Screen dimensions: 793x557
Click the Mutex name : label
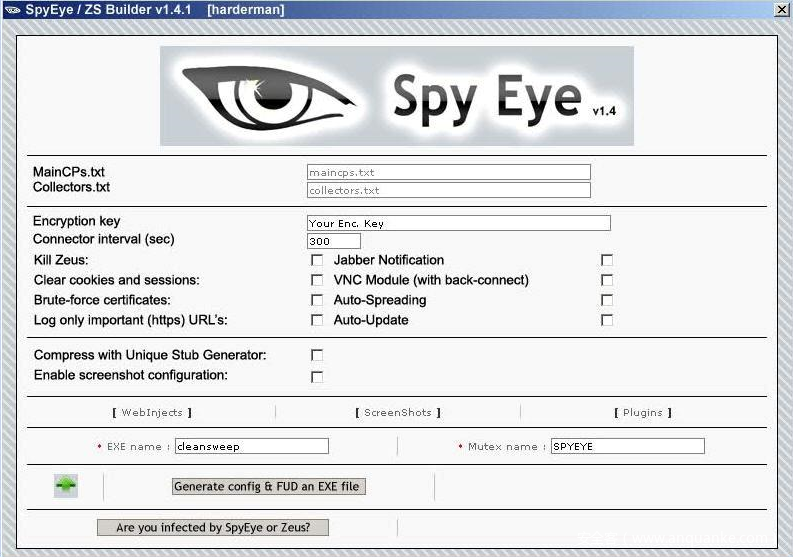[x=506, y=447]
